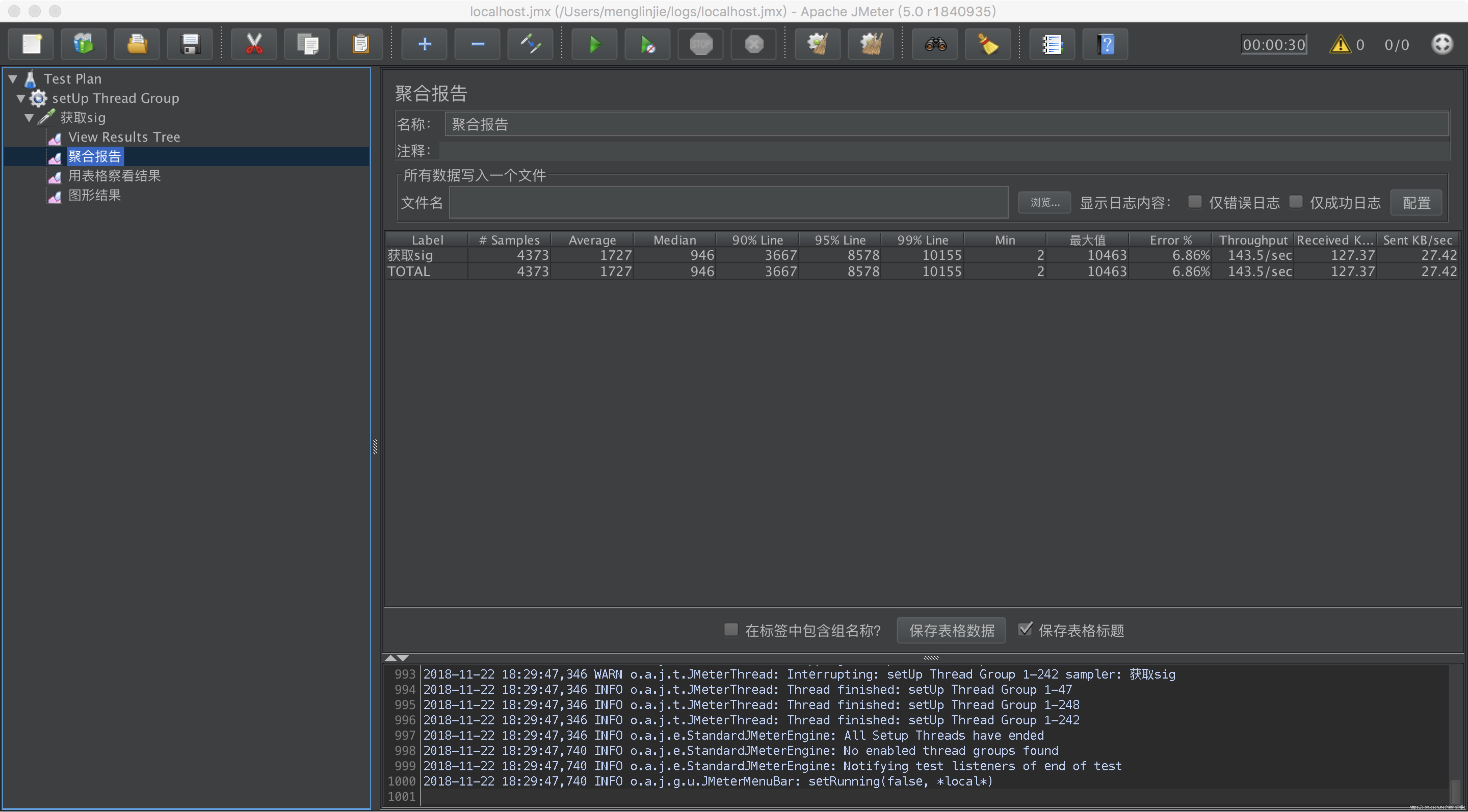Click the 浏览... browse button
Screen dimensions: 1468x812
point(1045,202)
